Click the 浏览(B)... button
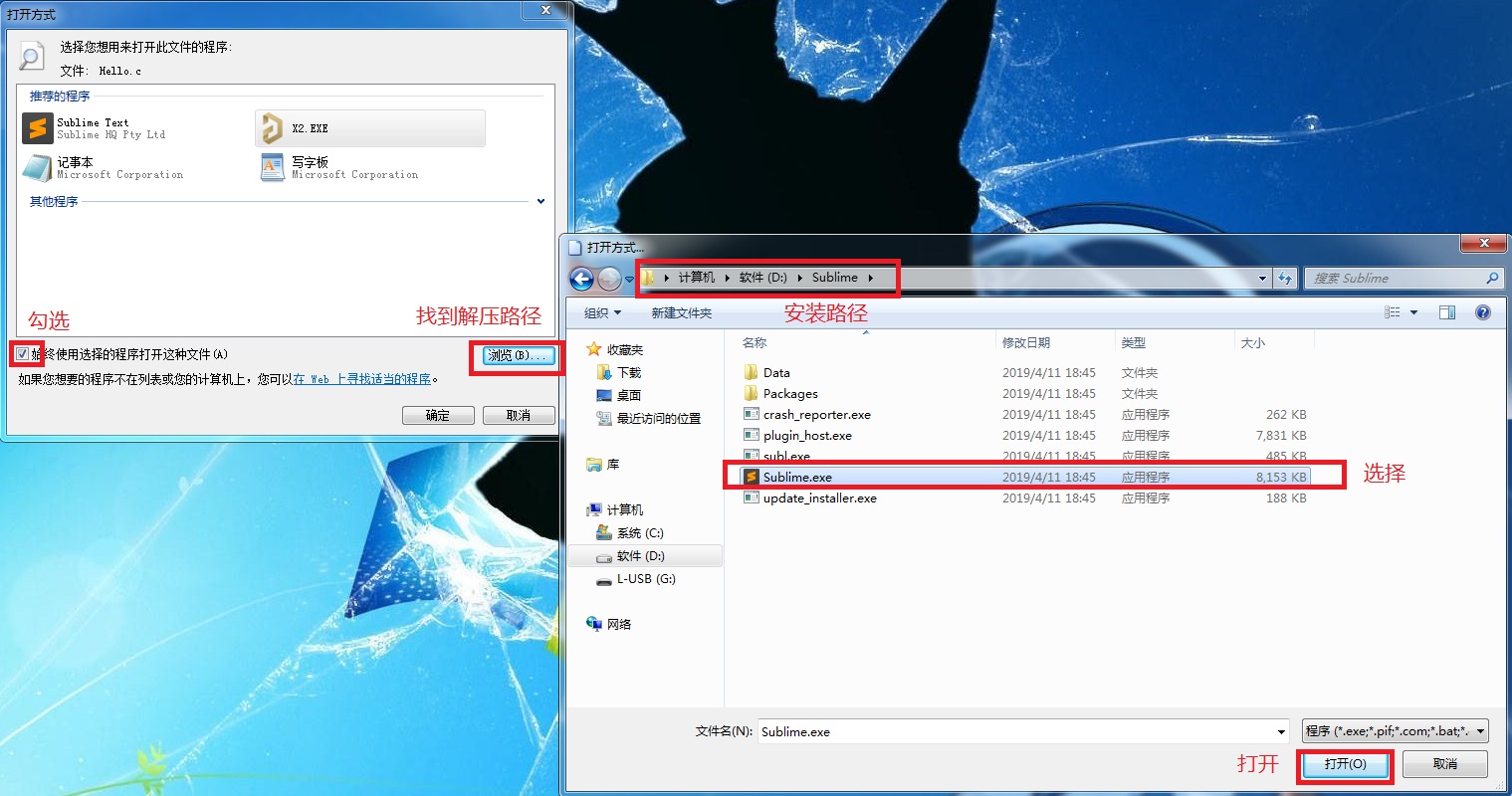 click(x=518, y=355)
